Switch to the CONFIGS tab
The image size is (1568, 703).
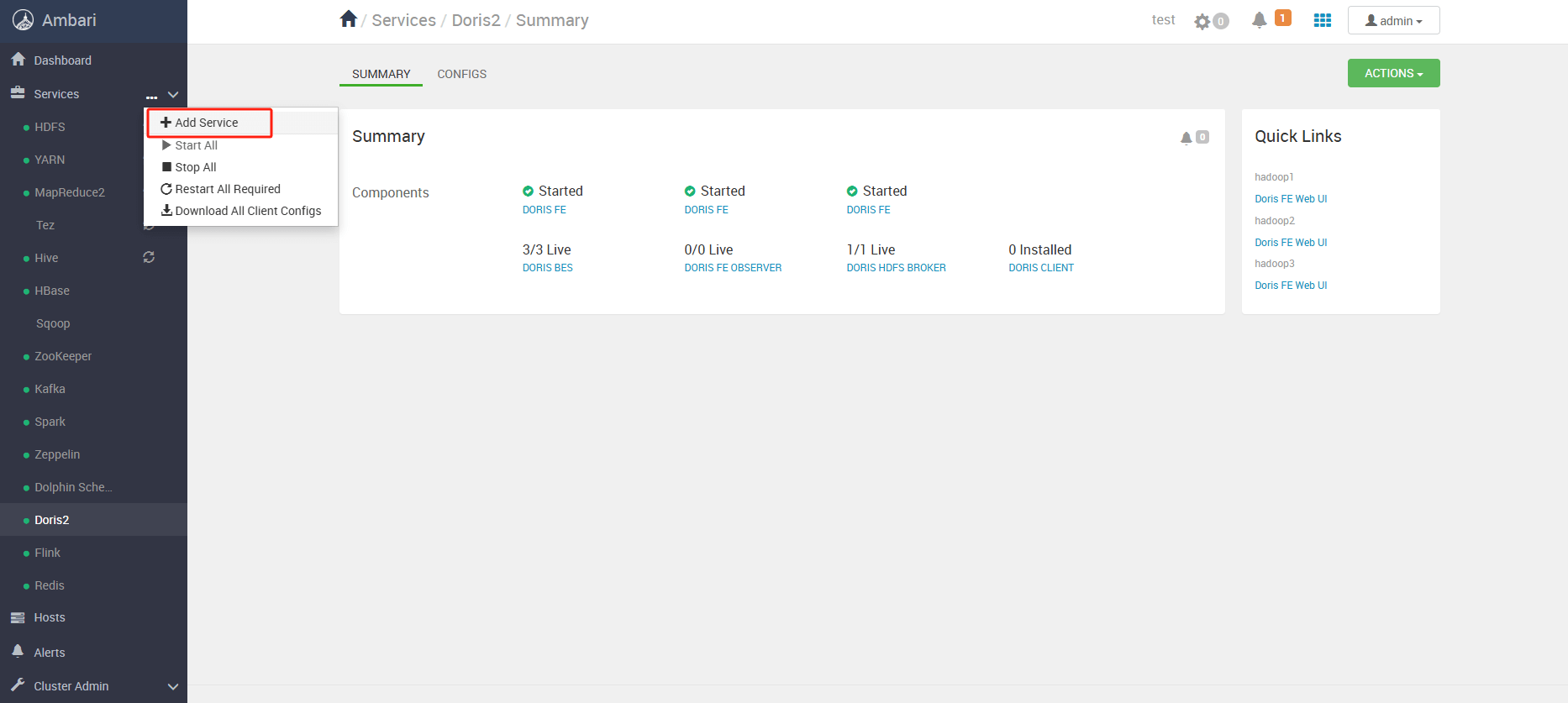(x=461, y=74)
